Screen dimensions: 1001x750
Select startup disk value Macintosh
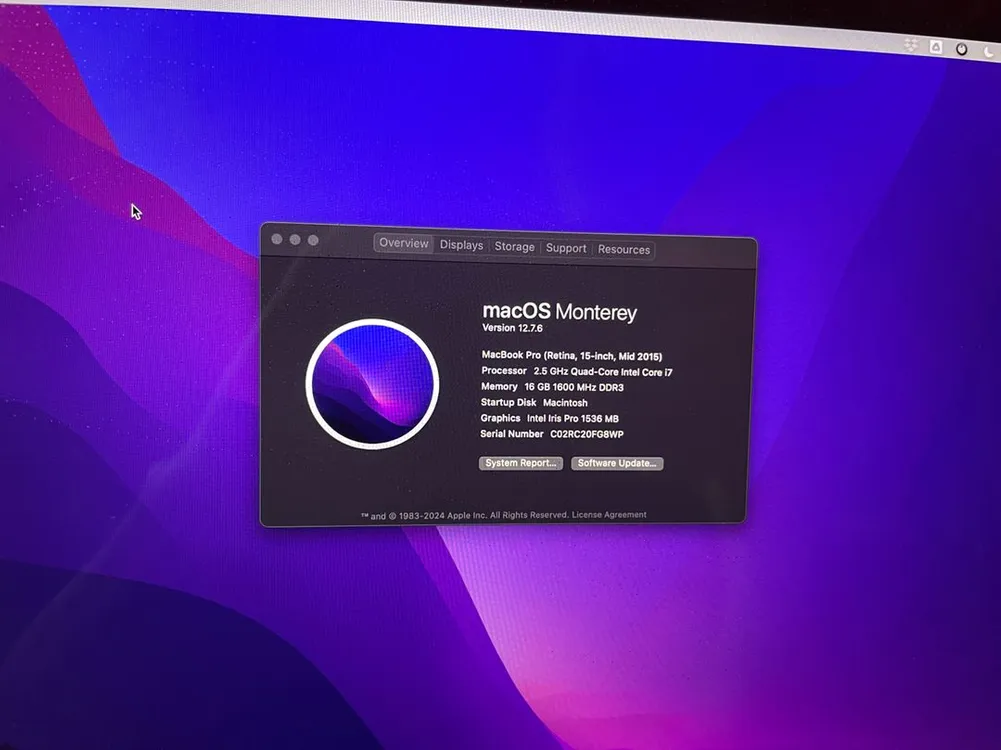(565, 403)
